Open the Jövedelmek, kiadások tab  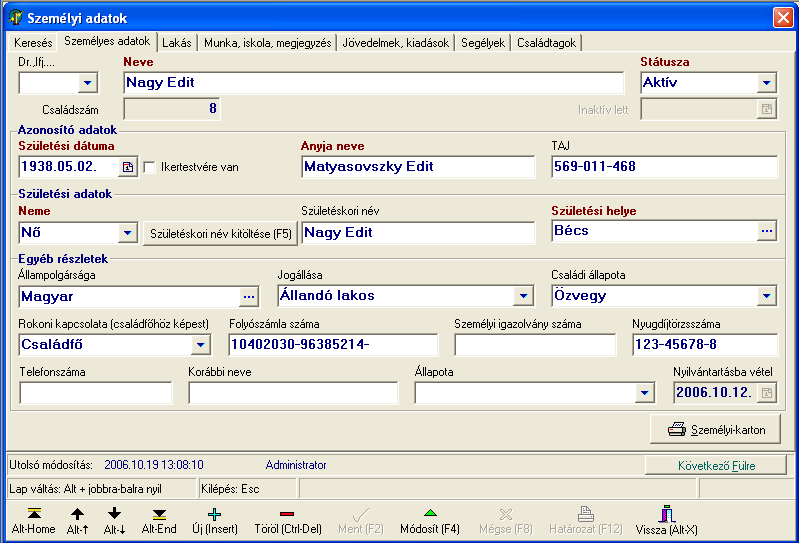pyautogui.click(x=395, y=43)
